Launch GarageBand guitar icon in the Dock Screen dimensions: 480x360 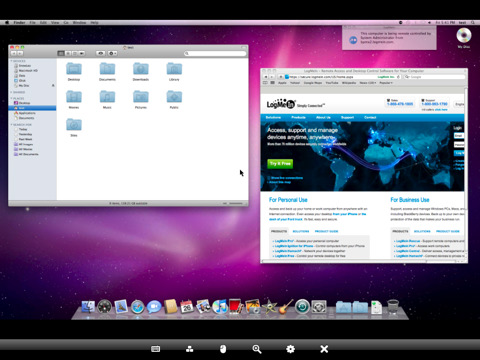coord(286,307)
